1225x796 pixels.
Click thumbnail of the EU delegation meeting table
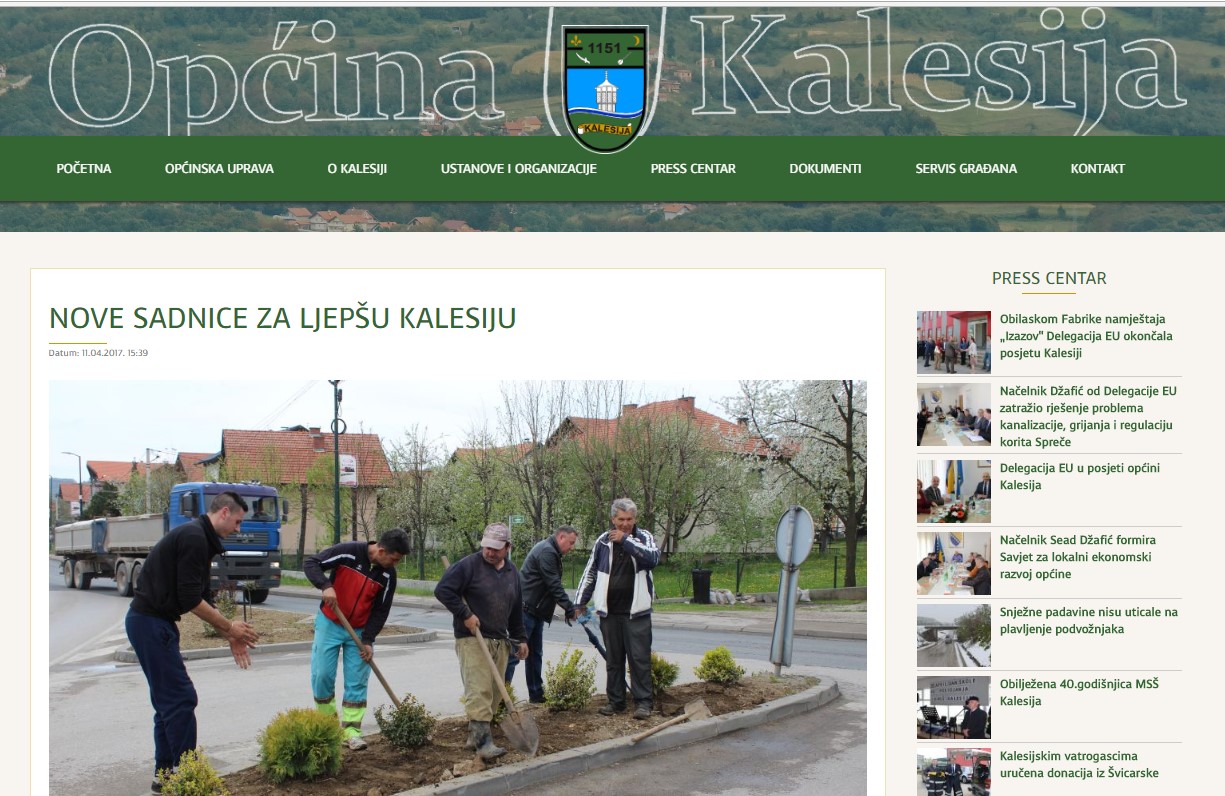[953, 415]
